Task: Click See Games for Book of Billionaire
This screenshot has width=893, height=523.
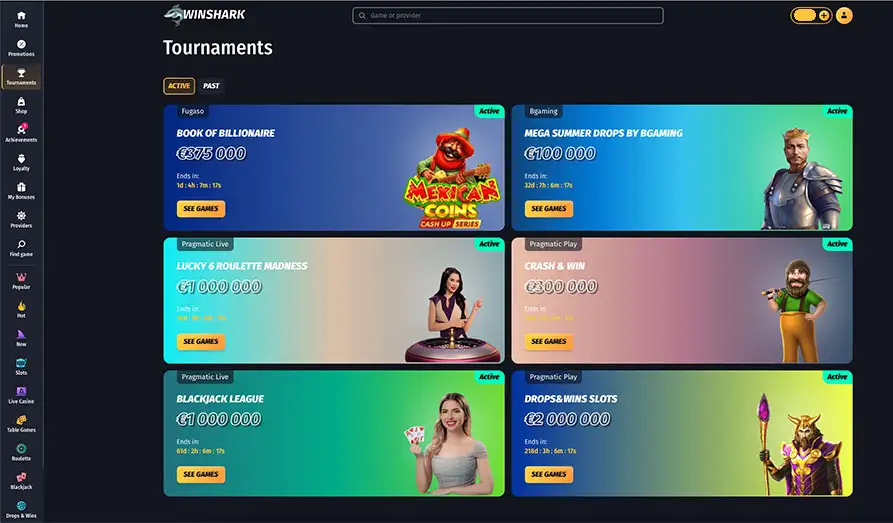Action: [x=201, y=209]
